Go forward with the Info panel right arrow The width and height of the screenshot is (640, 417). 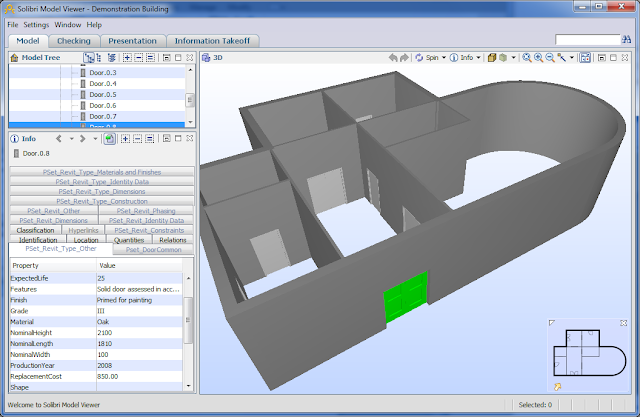(x=82, y=139)
